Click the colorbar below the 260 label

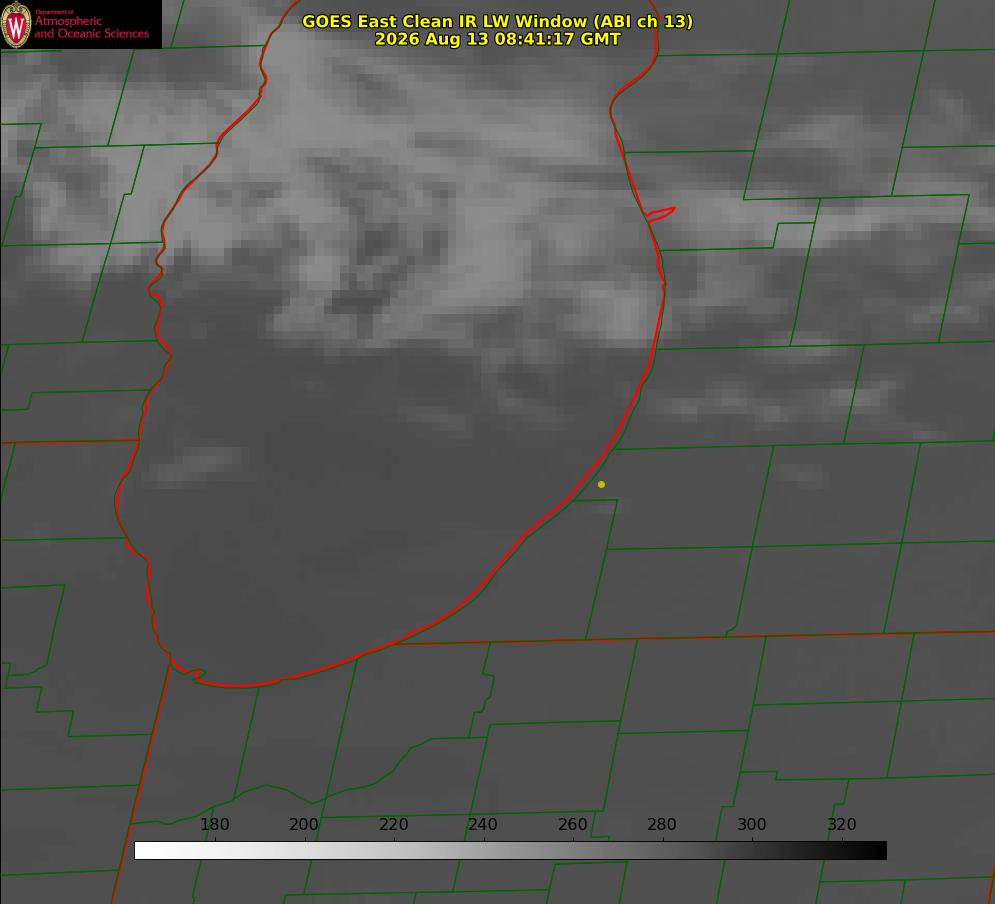tap(573, 851)
